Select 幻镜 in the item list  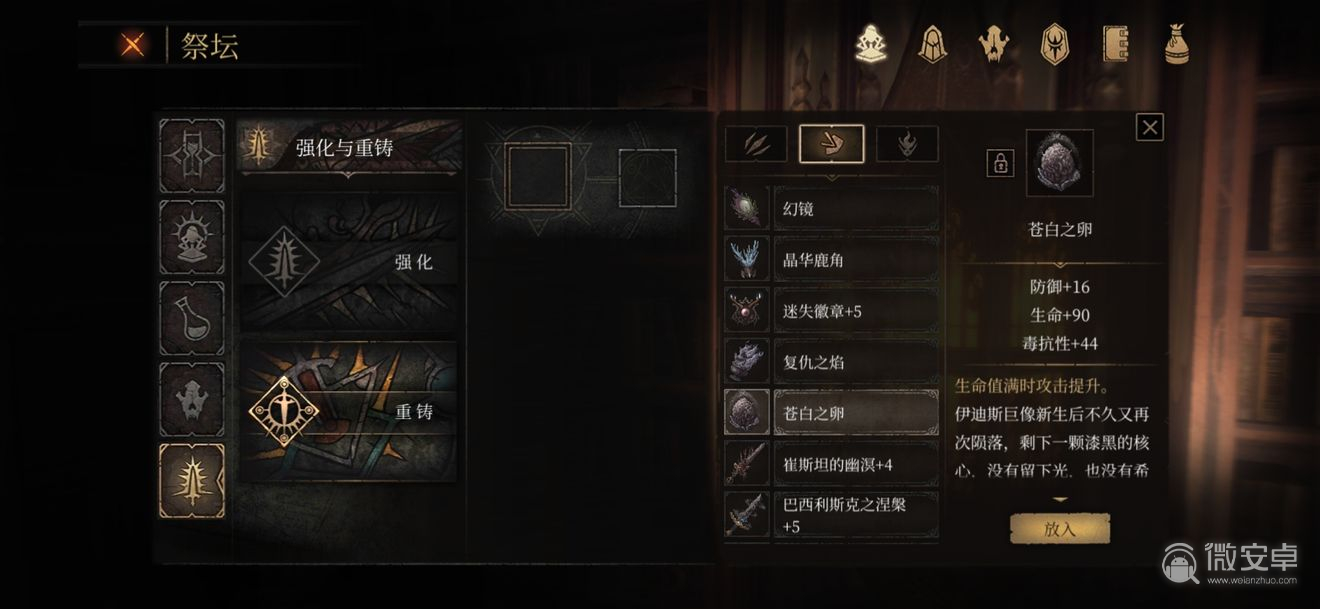tap(832, 209)
